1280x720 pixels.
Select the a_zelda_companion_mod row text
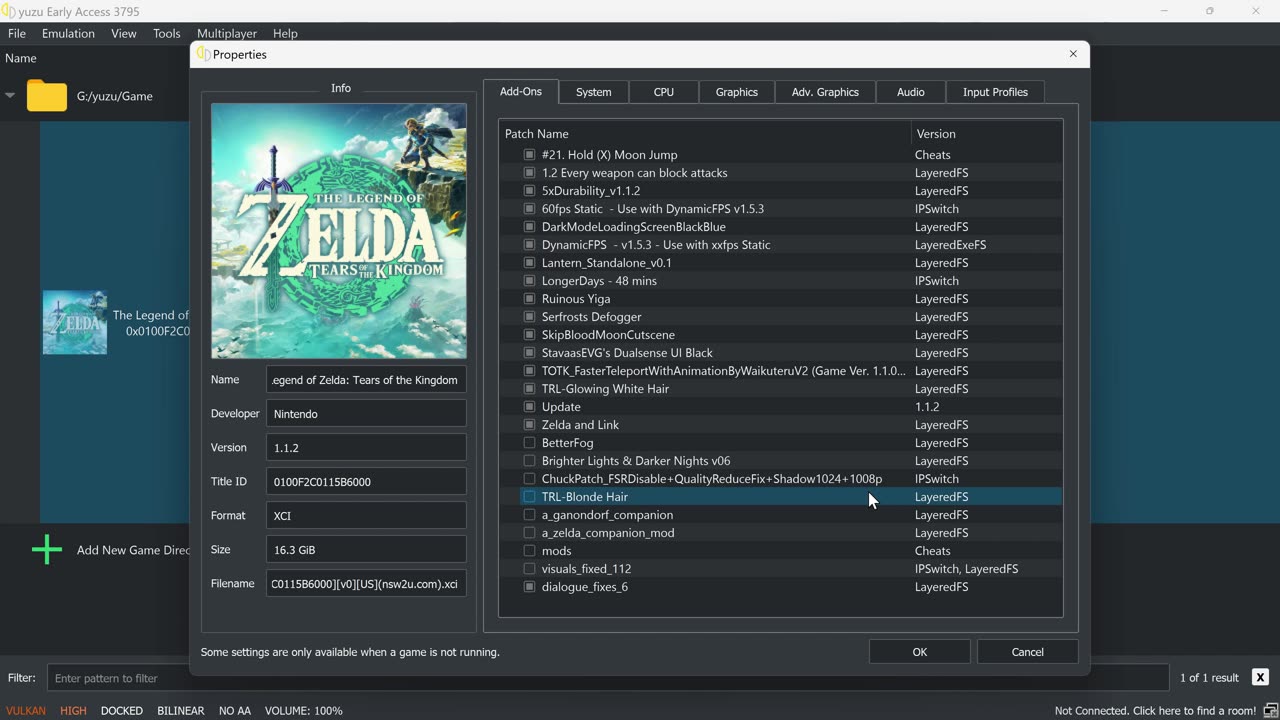tap(608, 533)
